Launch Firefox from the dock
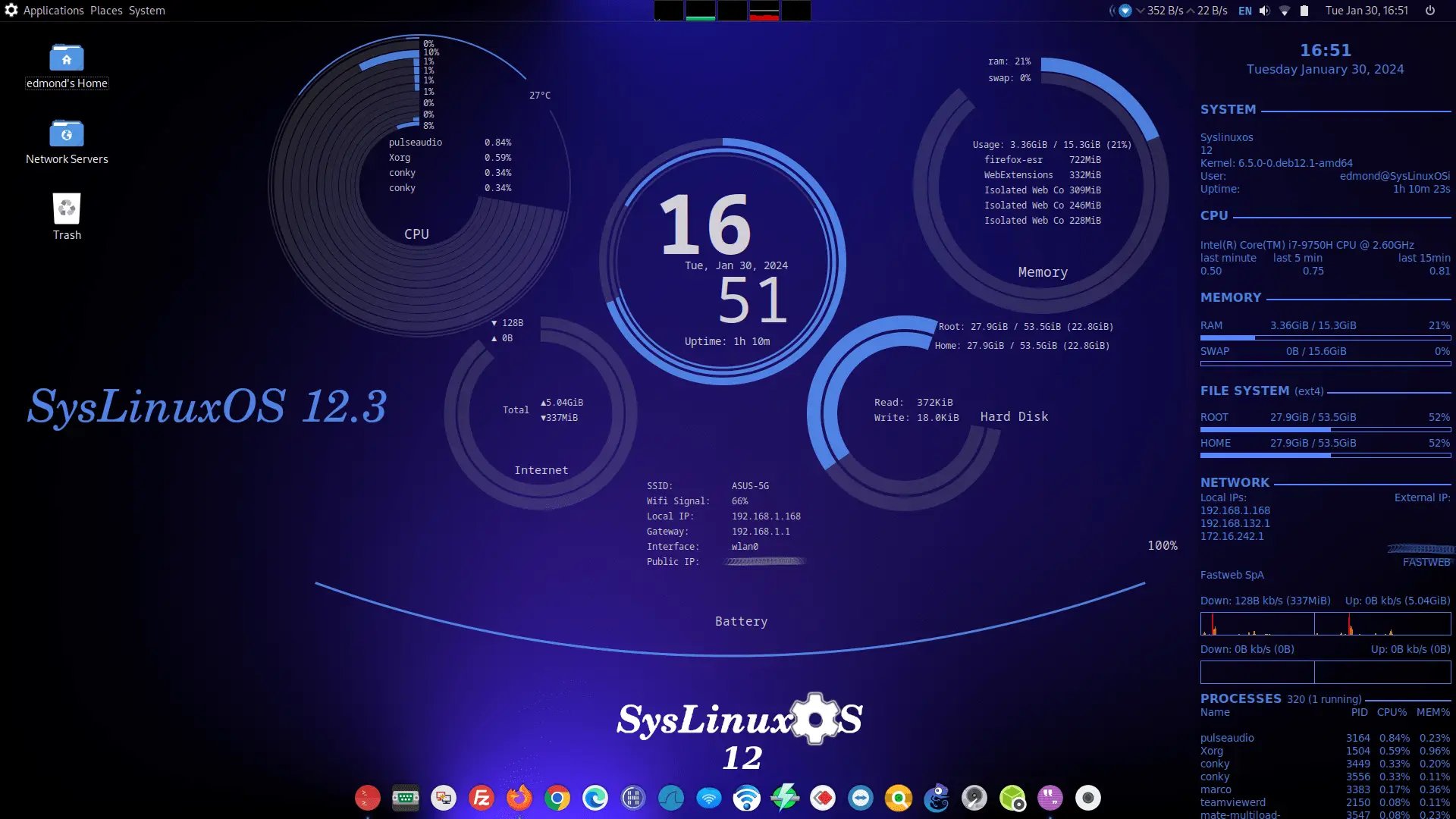This screenshot has width=1456, height=819. pos(519,798)
